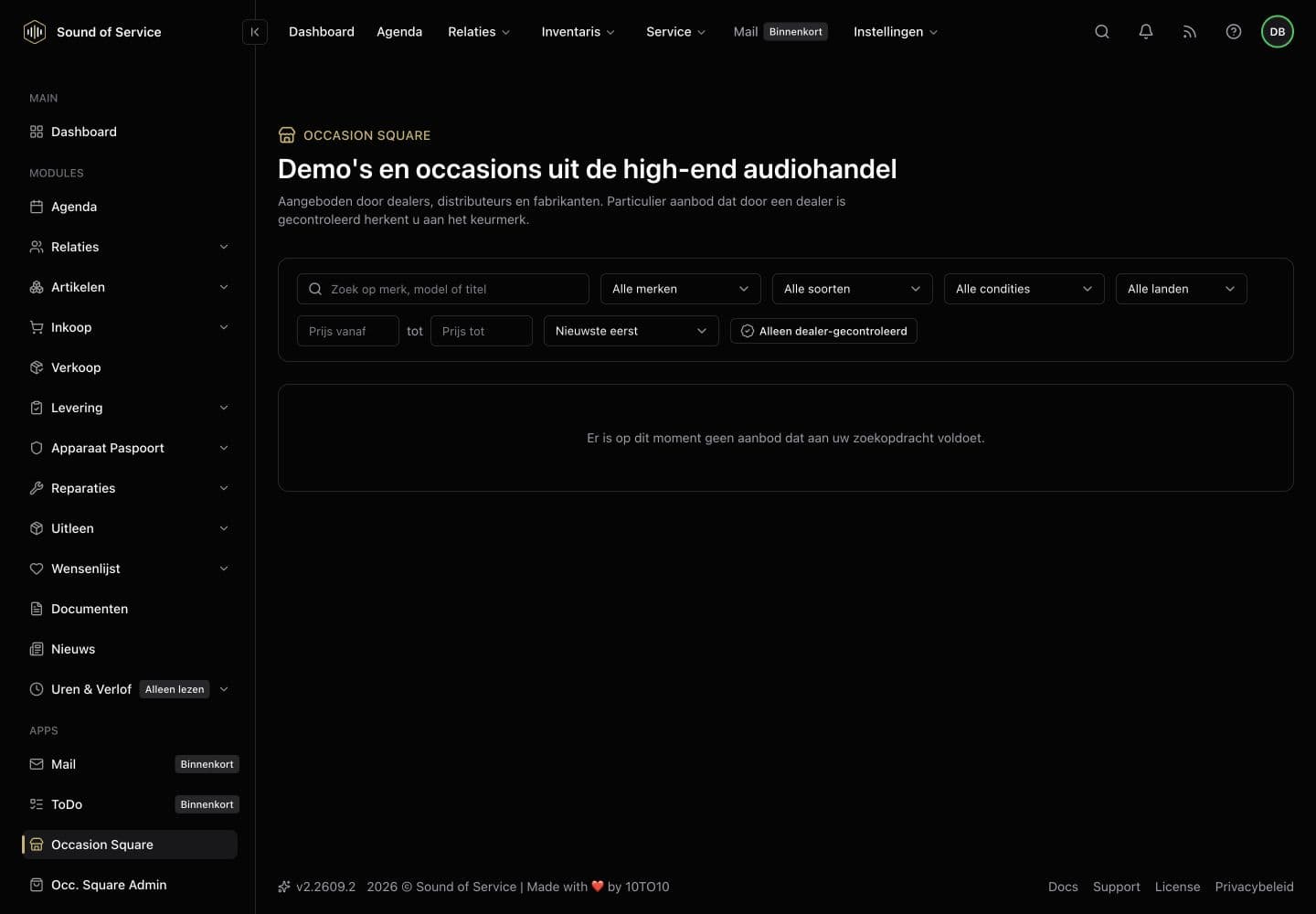Open the Agenda top menu item
Screen dimensions: 1316x914
coord(399,32)
